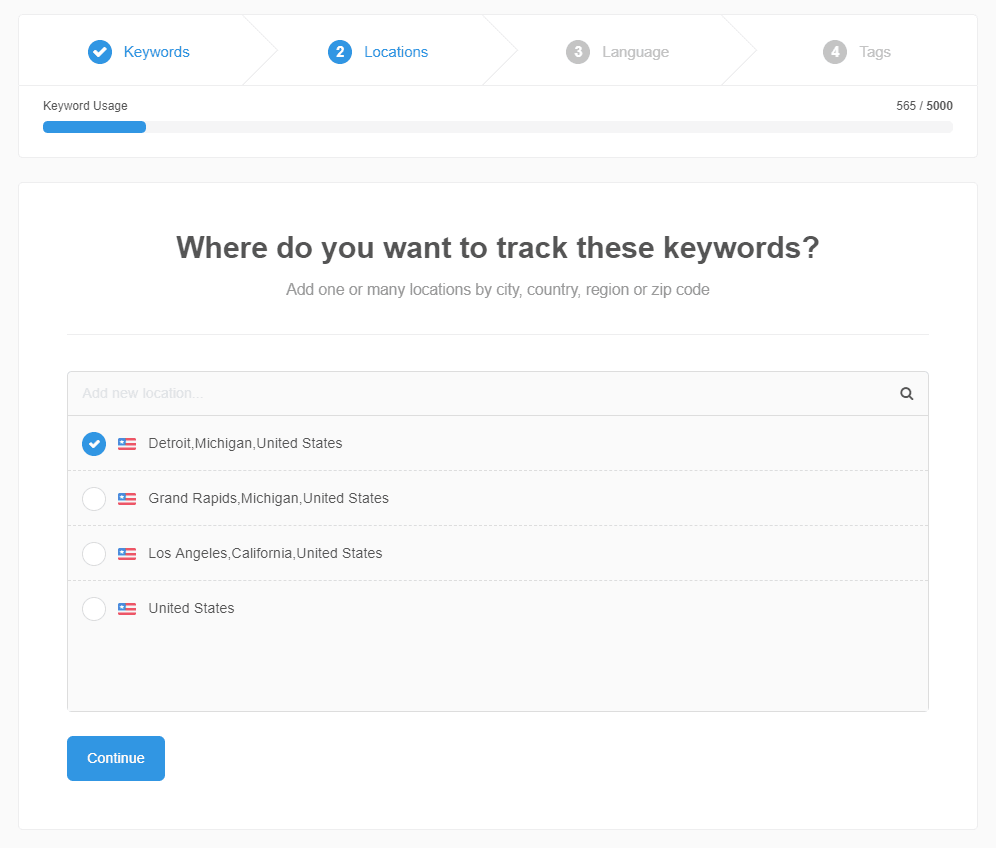The height and width of the screenshot is (848, 996).
Task: Click the US flag beside Grand Rapids
Action: point(126,498)
